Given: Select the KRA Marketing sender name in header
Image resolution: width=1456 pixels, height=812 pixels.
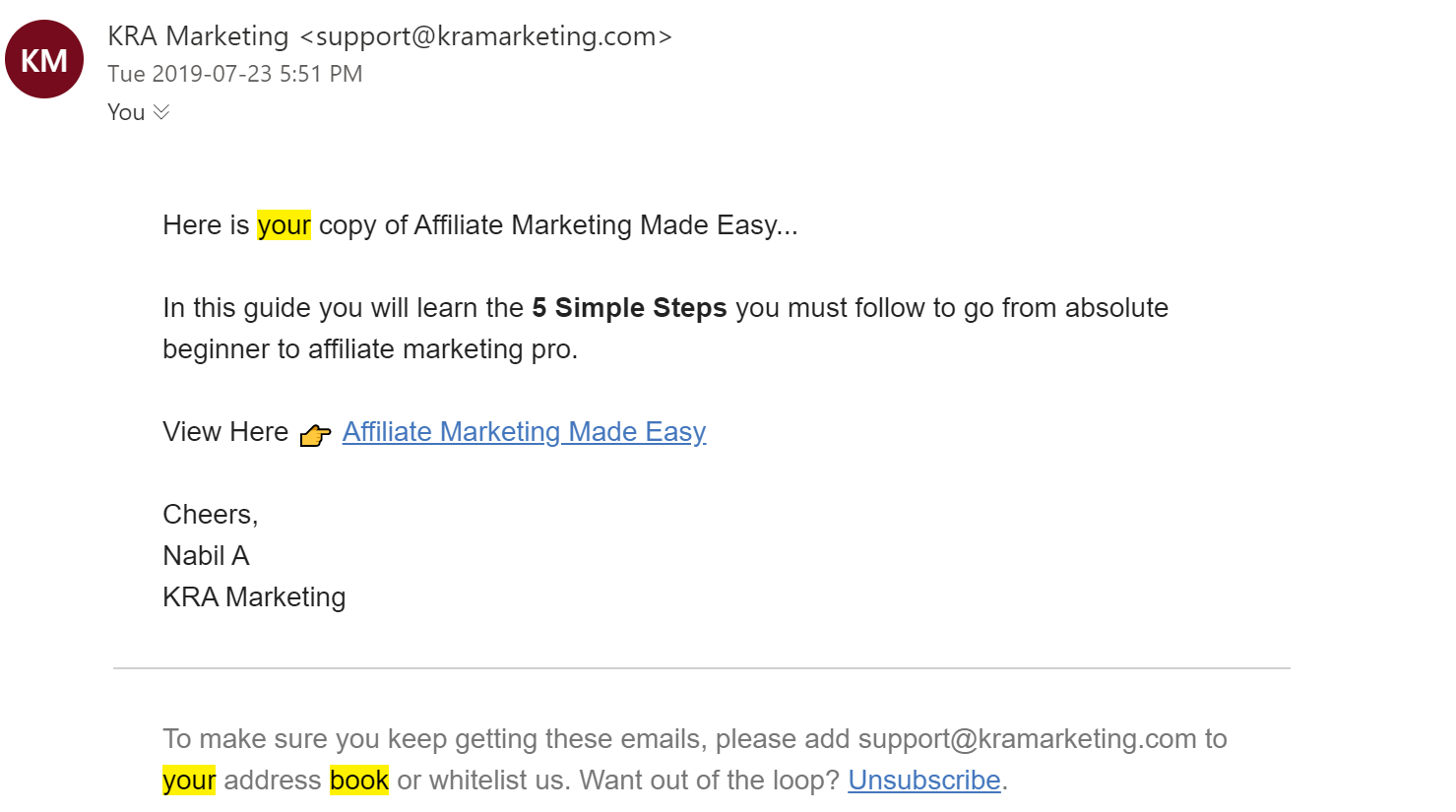Looking at the screenshot, I should 198,36.
